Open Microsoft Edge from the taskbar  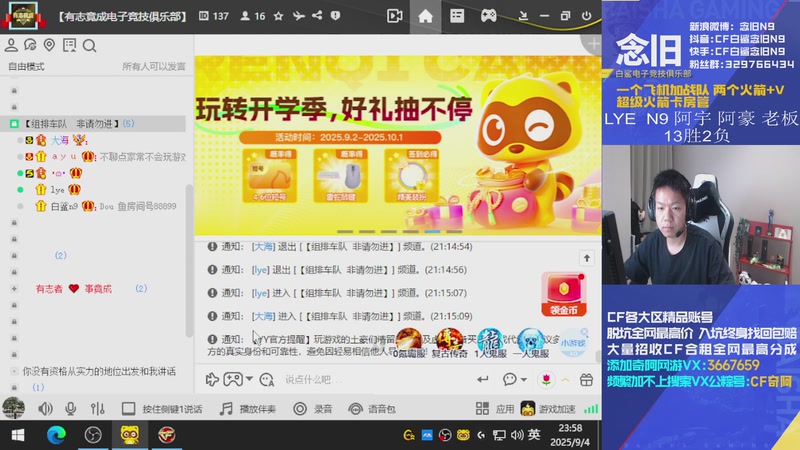[56, 435]
